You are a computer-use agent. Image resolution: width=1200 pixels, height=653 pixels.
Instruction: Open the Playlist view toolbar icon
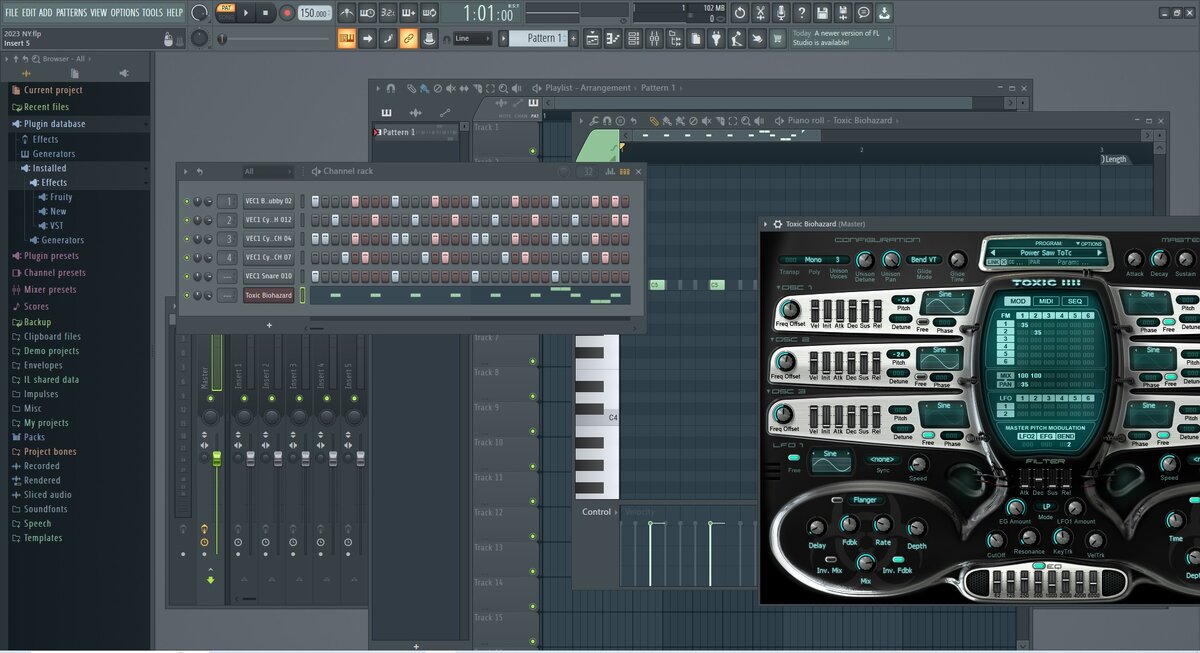click(x=592, y=38)
